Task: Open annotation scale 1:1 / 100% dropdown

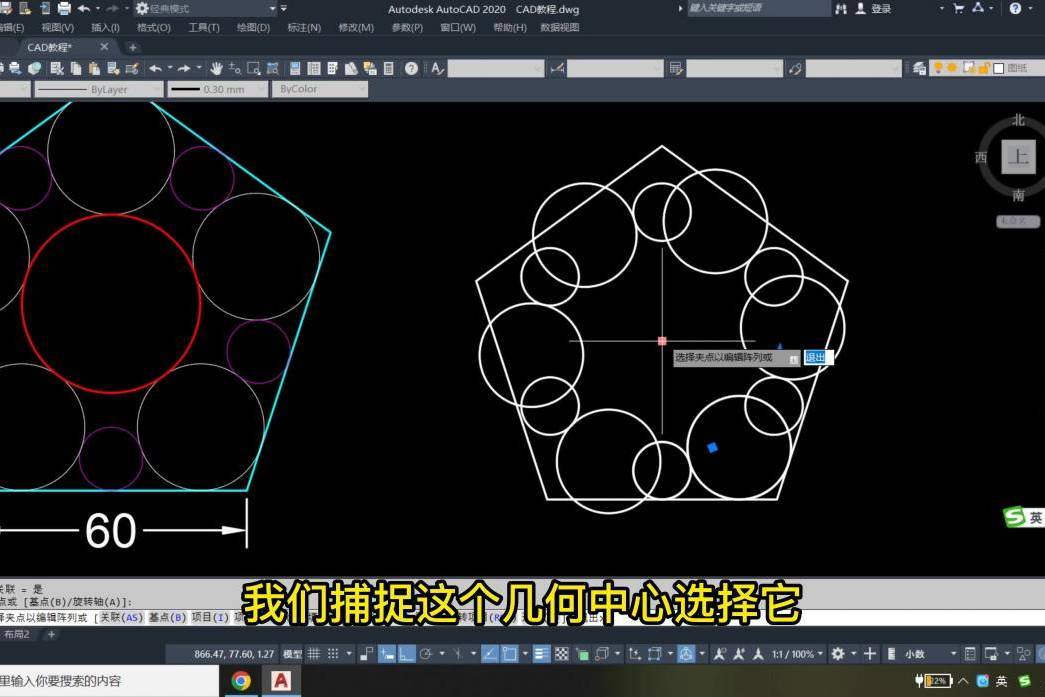Action: click(x=798, y=654)
